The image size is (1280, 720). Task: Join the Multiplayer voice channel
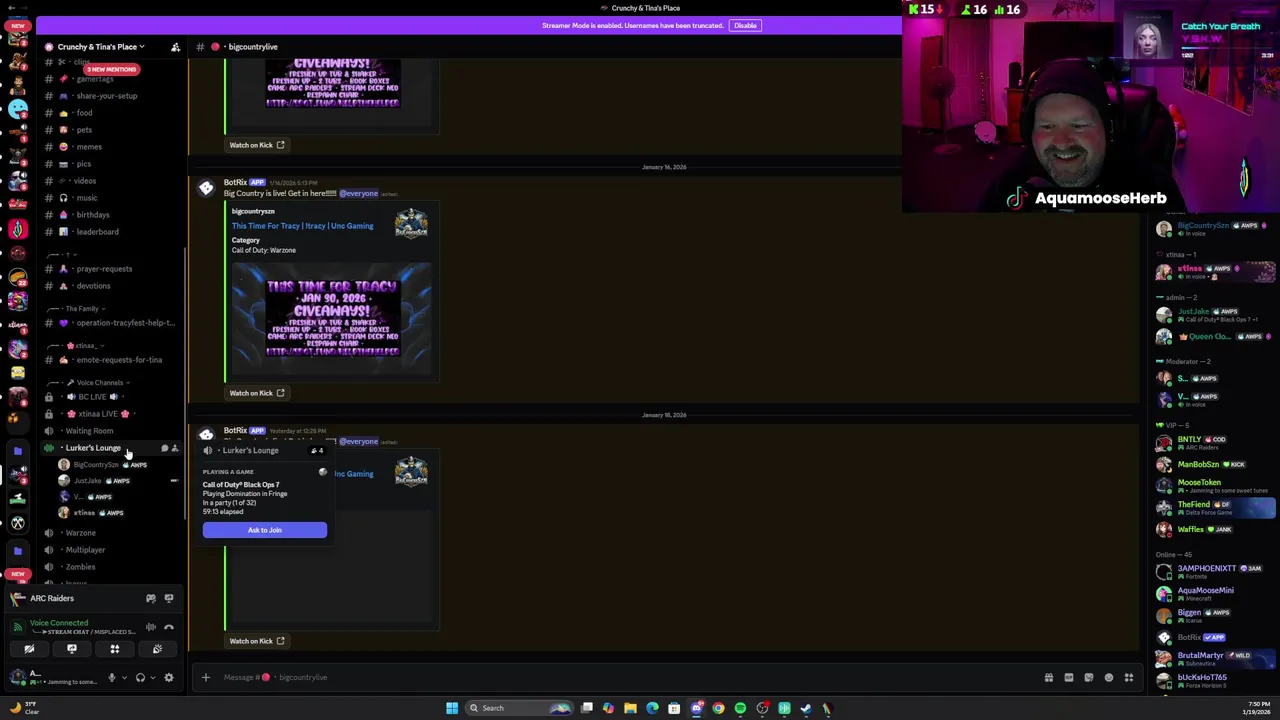(x=110, y=550)
